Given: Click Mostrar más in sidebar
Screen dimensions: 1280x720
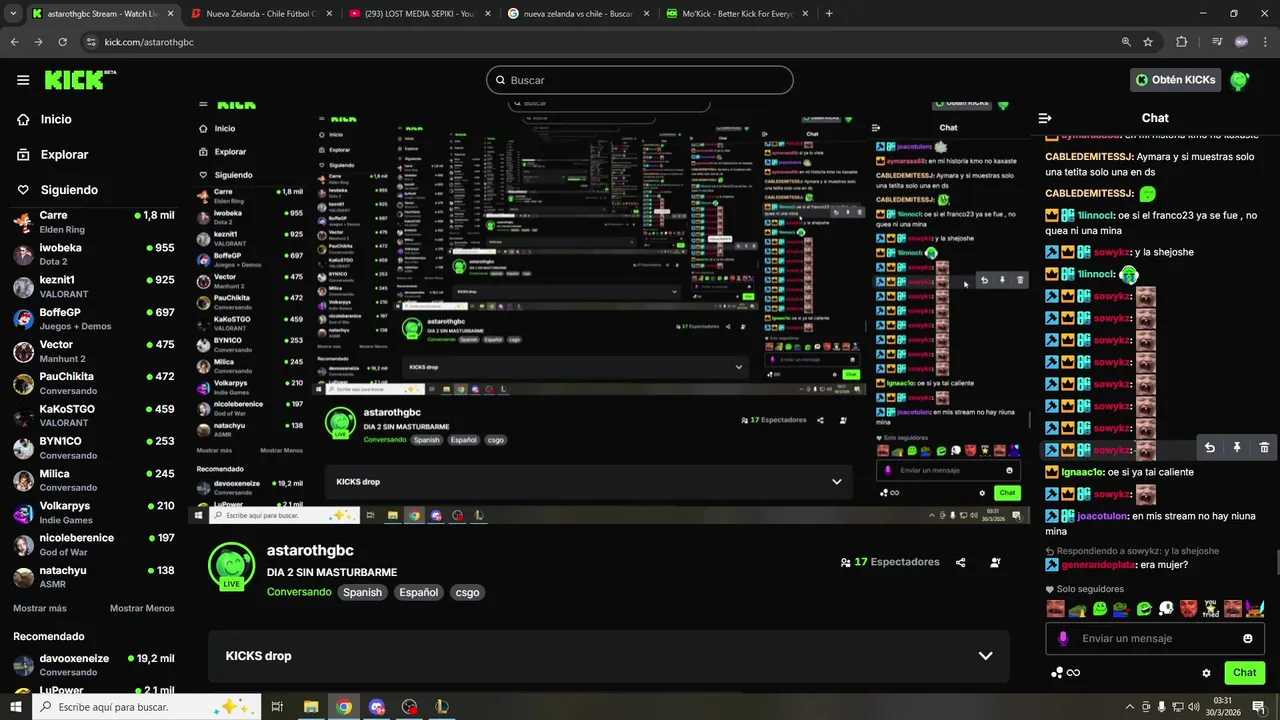Looking at the screenshot, I should coord(40,608).
